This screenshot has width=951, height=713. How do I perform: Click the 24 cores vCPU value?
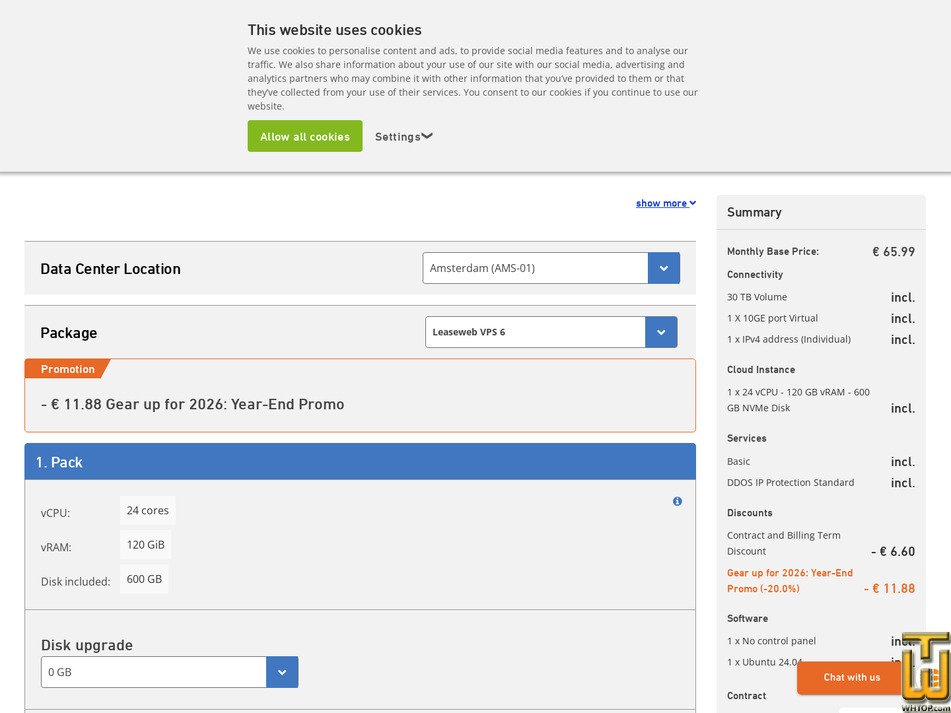click(x=147, y=510)
